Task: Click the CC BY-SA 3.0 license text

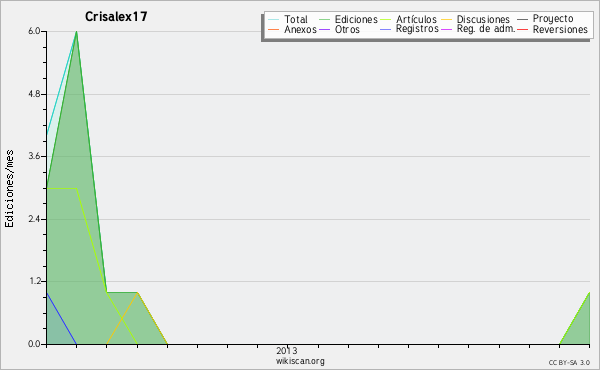Action: pos(569,363)
